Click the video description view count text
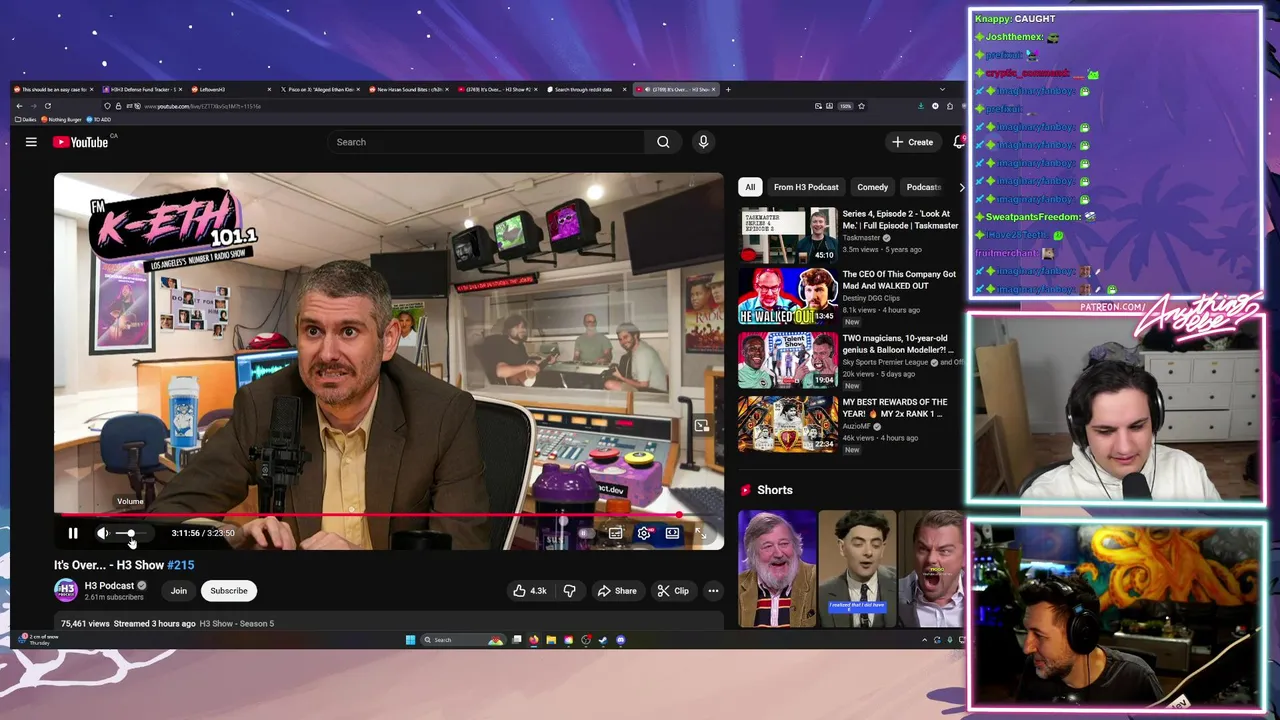Screen dimensions: 1280x720 pyautogui.click(x=85, y=624)
